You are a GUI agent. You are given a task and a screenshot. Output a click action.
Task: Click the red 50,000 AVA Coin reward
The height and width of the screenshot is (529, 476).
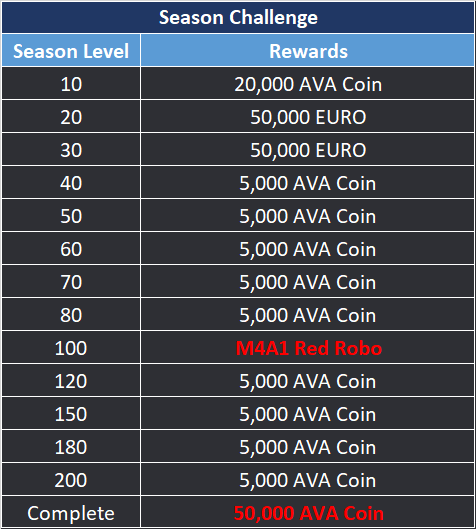[x=308, y=512]
